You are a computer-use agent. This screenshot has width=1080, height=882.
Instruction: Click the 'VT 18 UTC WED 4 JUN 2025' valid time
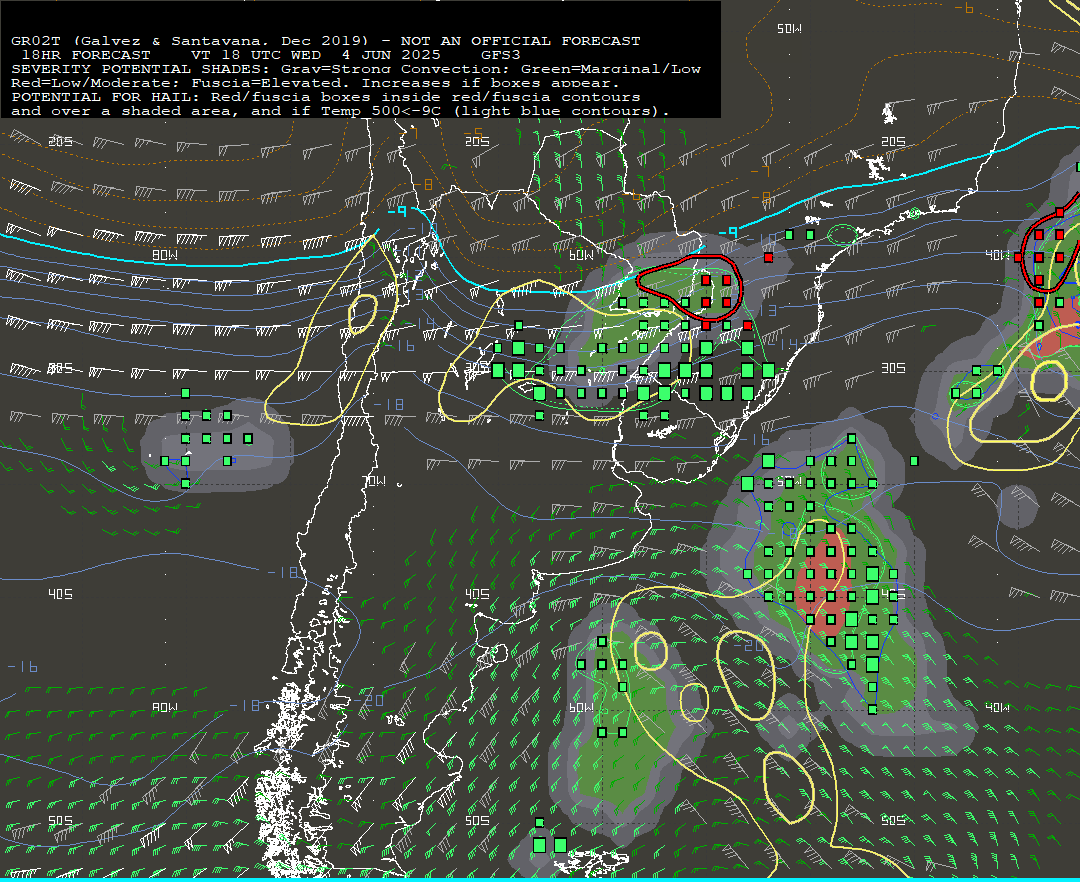point(315,55)
